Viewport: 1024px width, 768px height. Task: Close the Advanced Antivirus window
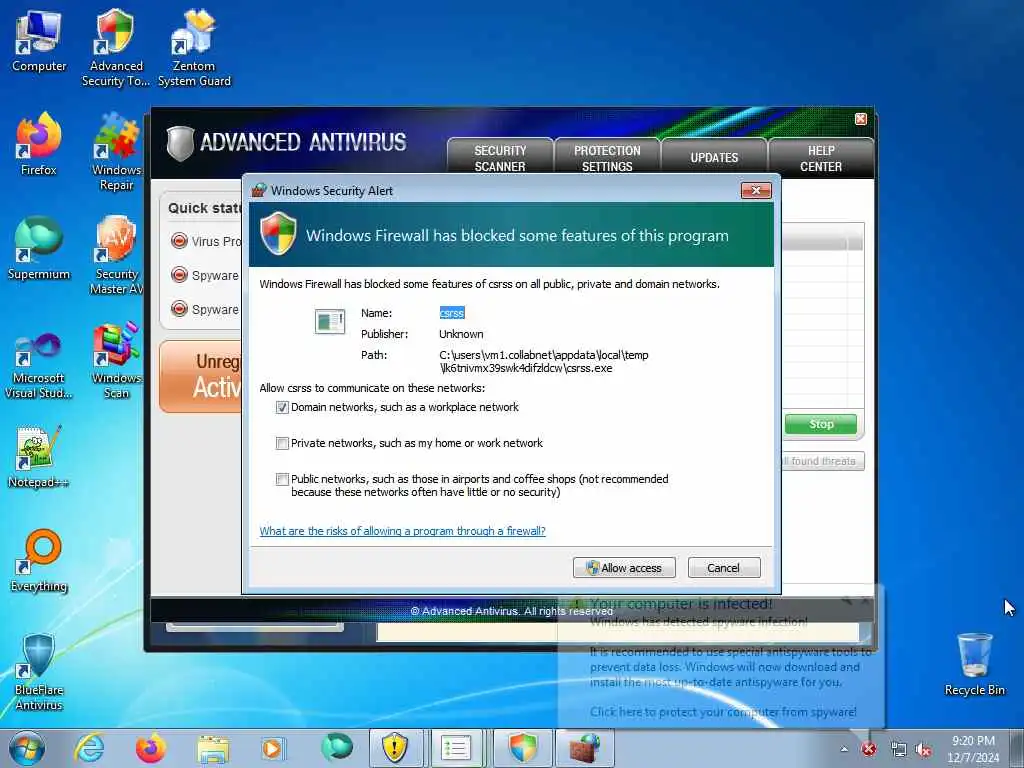tap(861, 119)
